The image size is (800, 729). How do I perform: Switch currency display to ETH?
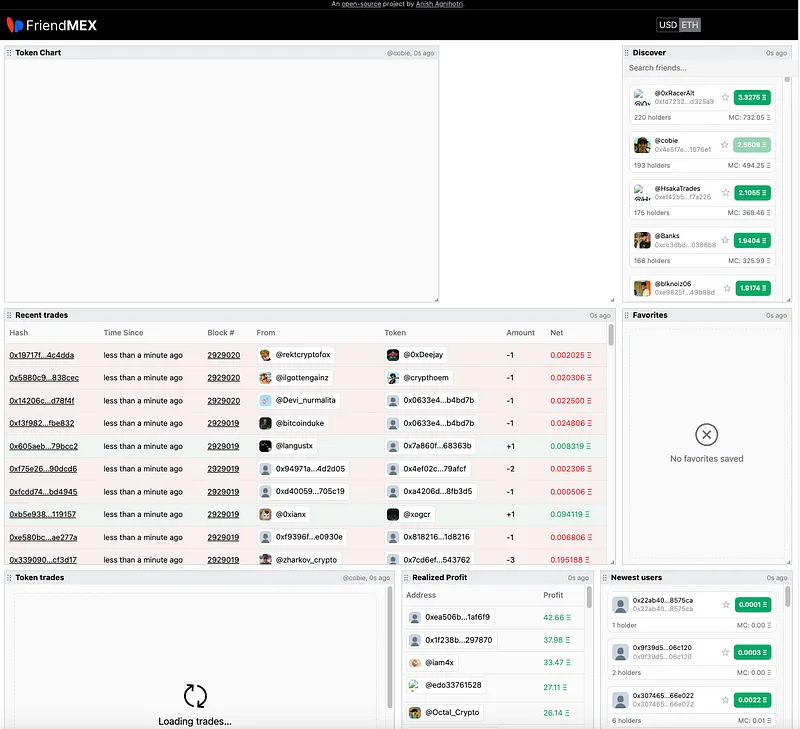pyautogui.click(x=690, y=25)
